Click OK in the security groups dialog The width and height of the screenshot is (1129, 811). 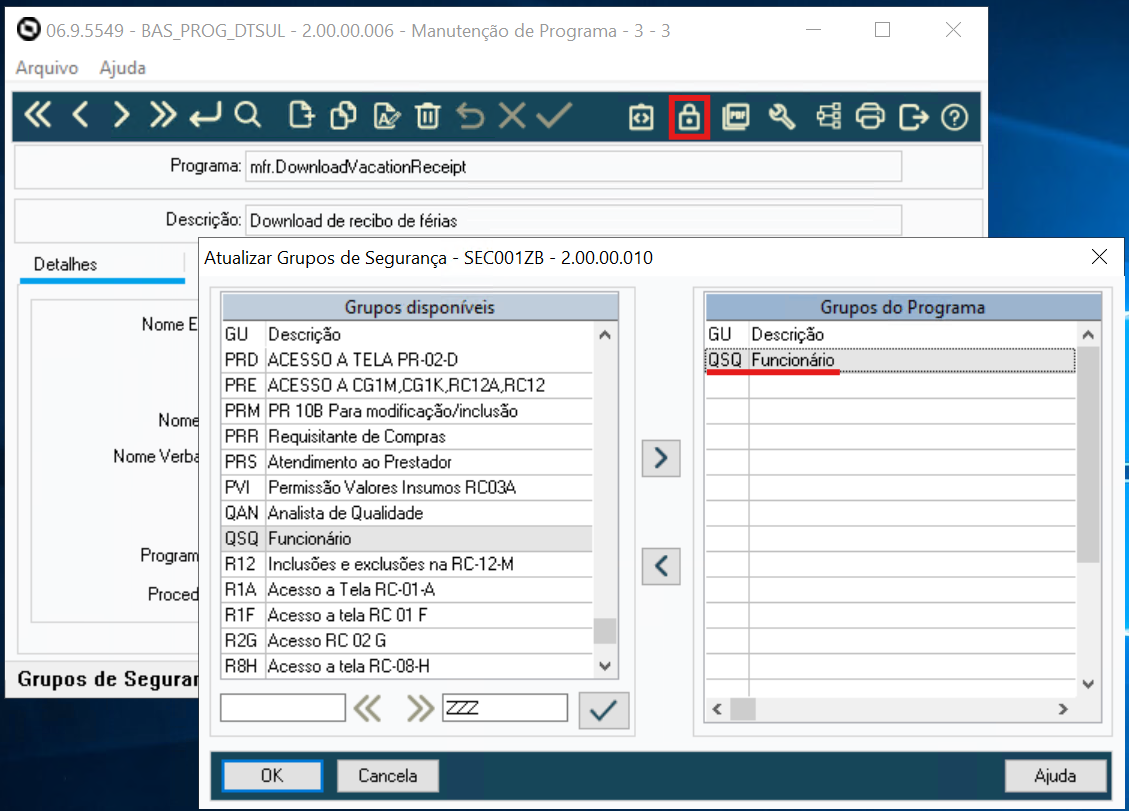tap(272, 776)
